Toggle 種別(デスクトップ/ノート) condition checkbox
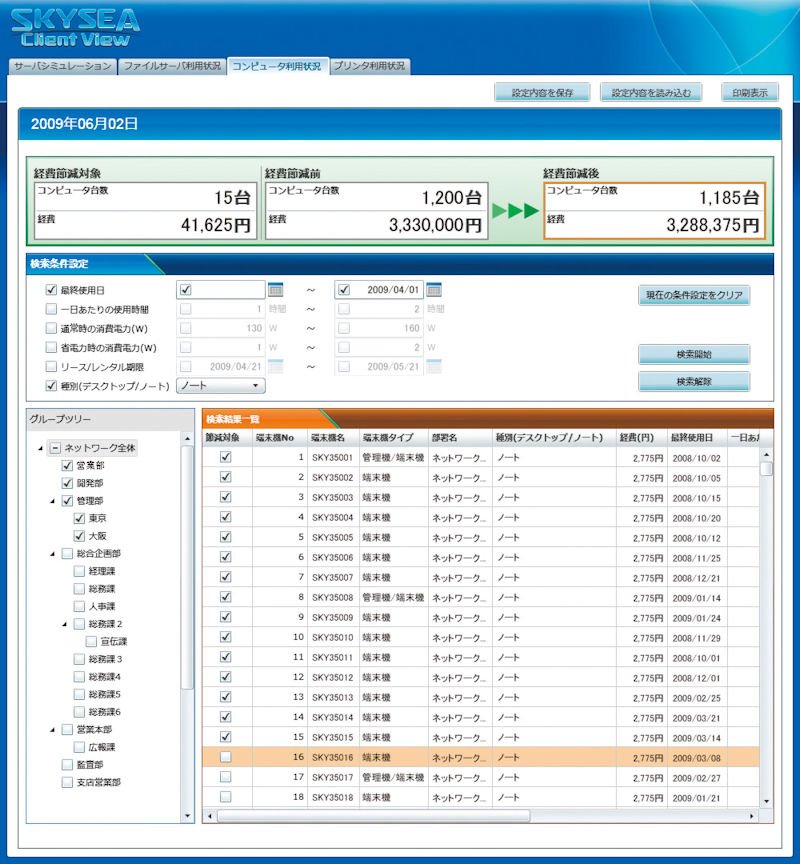800x864 pixels. (51, 386)
